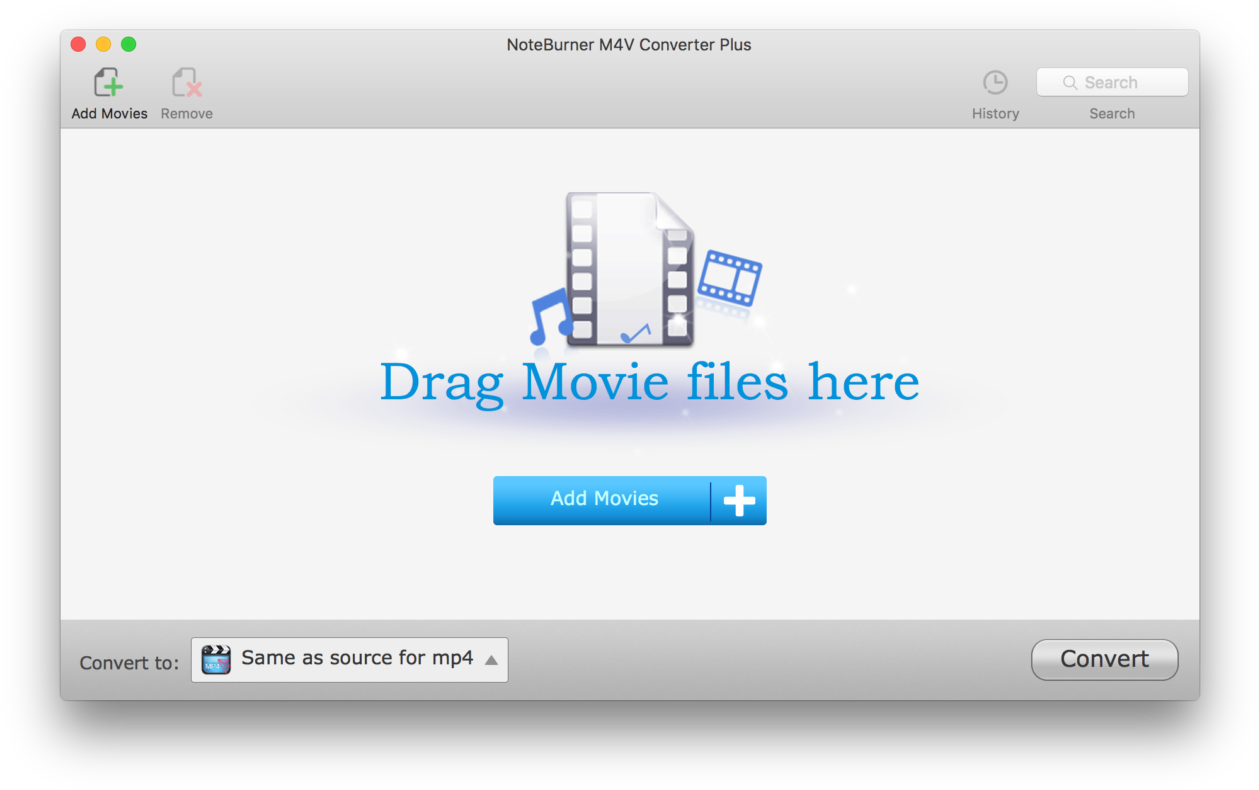Click the large filmstrip document icon
This screenshot has height=790, width=1259.
[630, 269]
